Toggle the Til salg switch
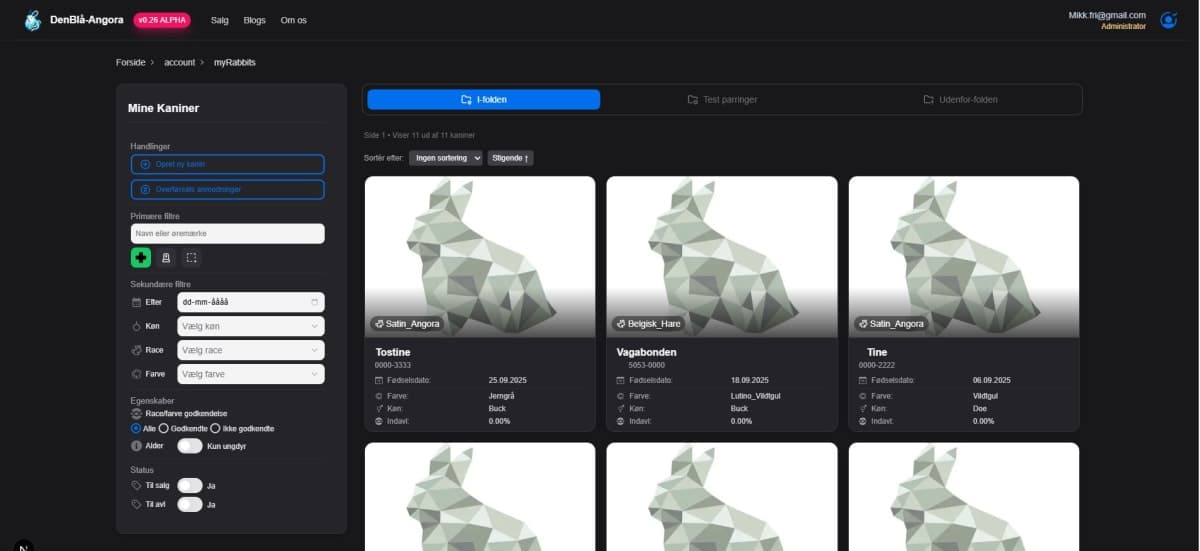Image resolution: width=1200 pixels, height=551 pixels. point(190,485)
